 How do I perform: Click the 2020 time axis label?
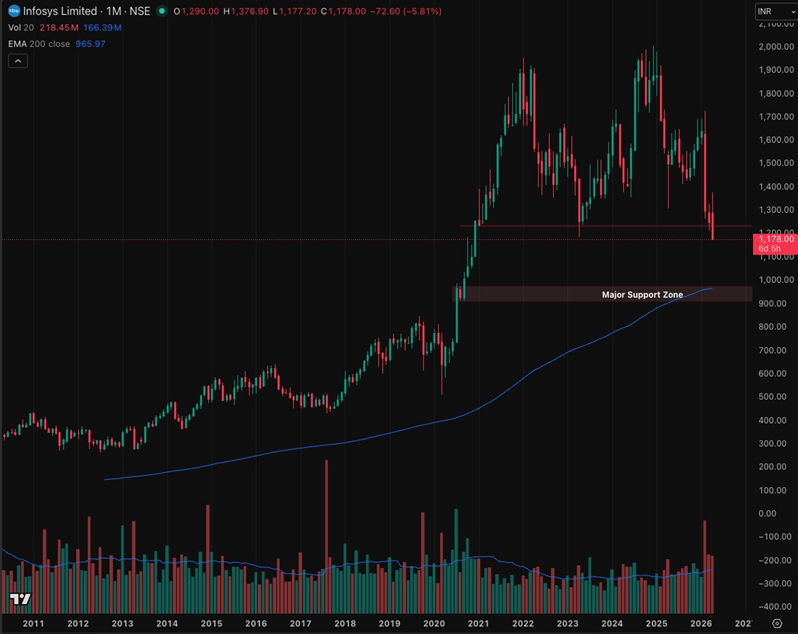click(434, 623)
